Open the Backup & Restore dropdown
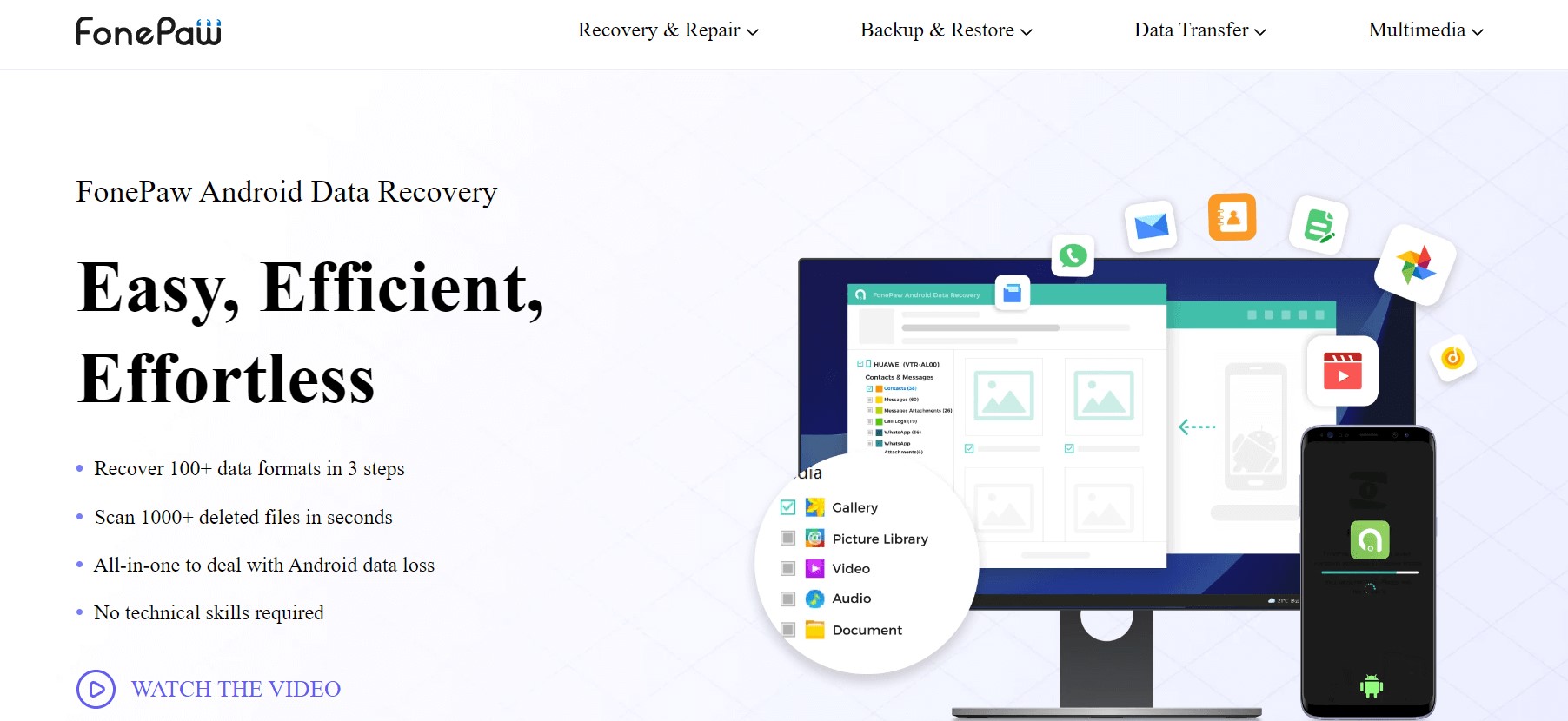The width and height of the screenshot is (1568, 721). (946, 30)
